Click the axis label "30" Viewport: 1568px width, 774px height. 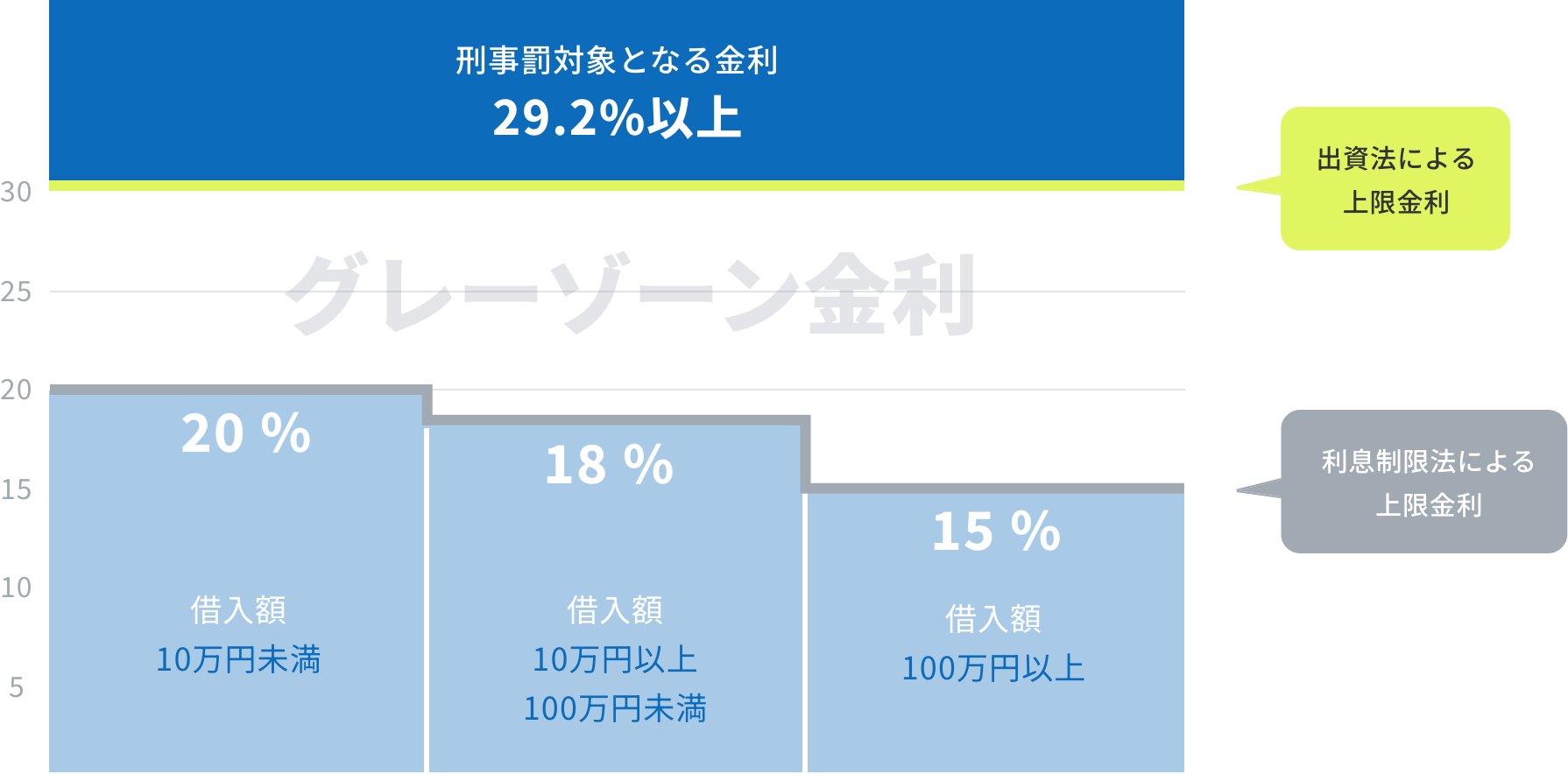coord(16,192)
